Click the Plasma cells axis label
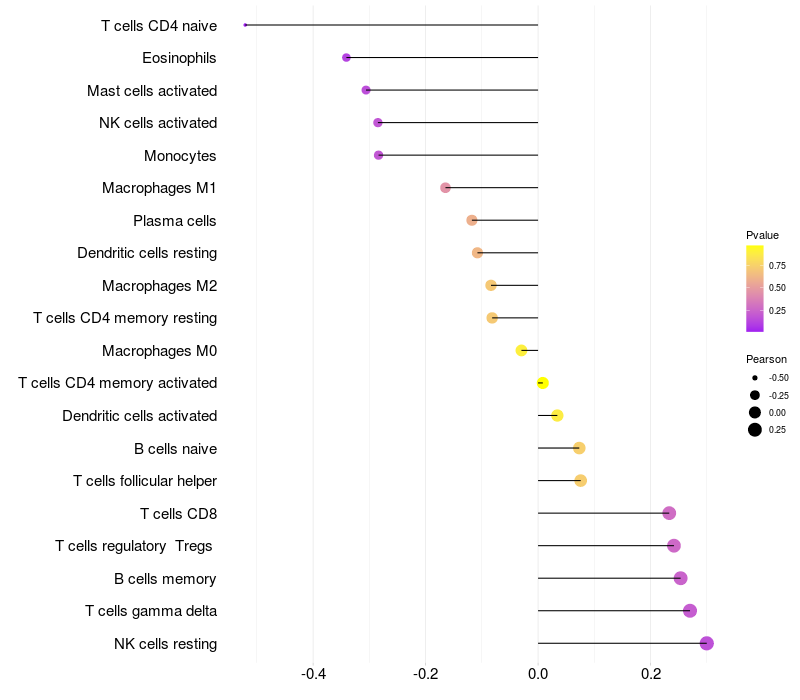This screenshot has height=700, width=800. (x=174, y=221)
